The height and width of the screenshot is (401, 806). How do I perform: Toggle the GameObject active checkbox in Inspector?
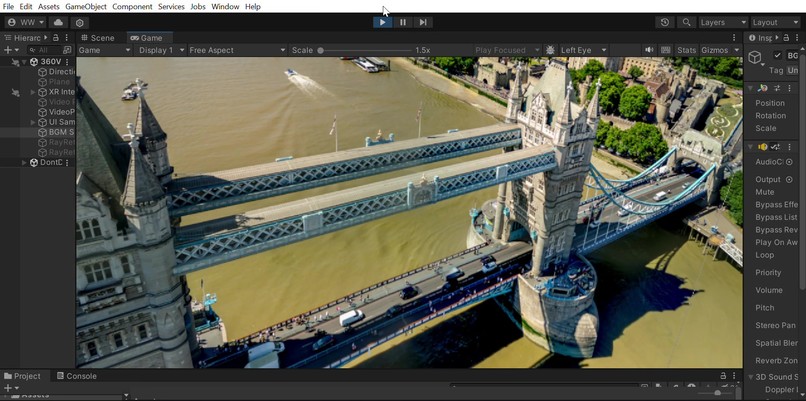pyautogui.click(x=778, y=56)
